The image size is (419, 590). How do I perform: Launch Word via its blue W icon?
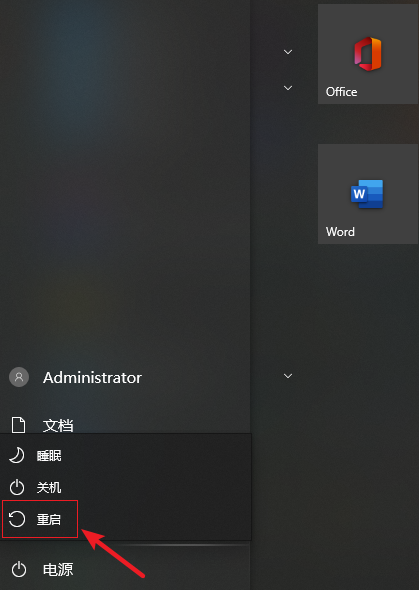click(367, 194)
